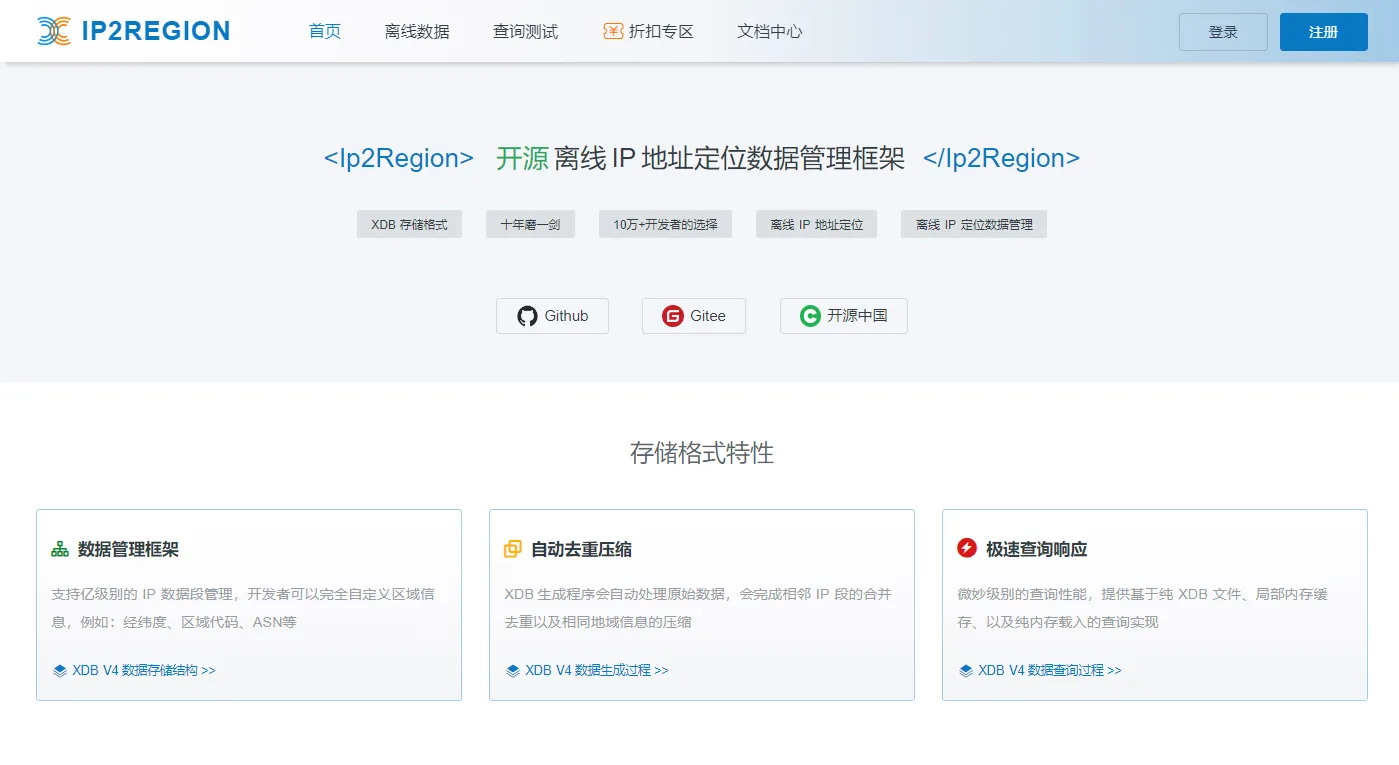Click the opening <Ip2Region> tag text
This screenshot has width=1399, height=765.
tap(399, 158)
